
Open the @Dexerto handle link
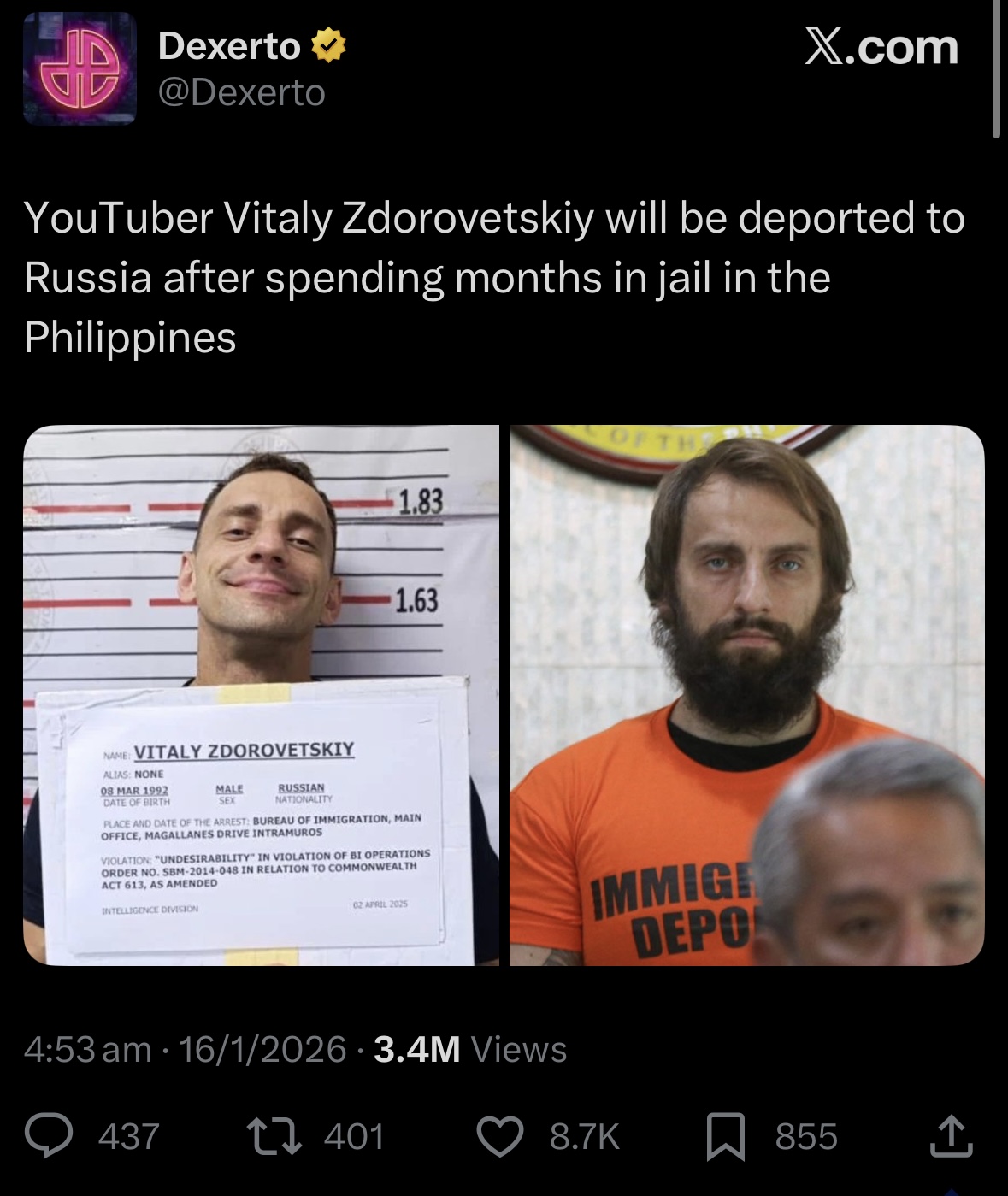tap(242, 92)
